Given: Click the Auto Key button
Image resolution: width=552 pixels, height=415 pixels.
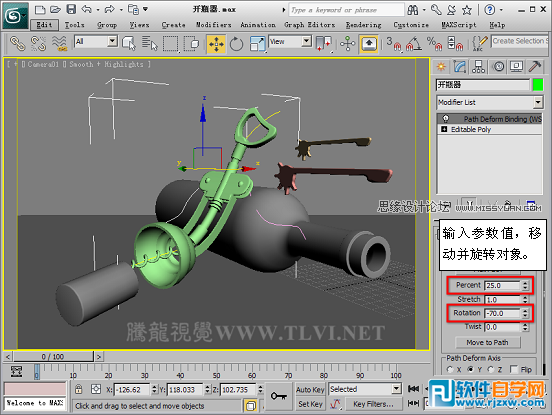Looking at the screenshot, I should tap(310, 390).
